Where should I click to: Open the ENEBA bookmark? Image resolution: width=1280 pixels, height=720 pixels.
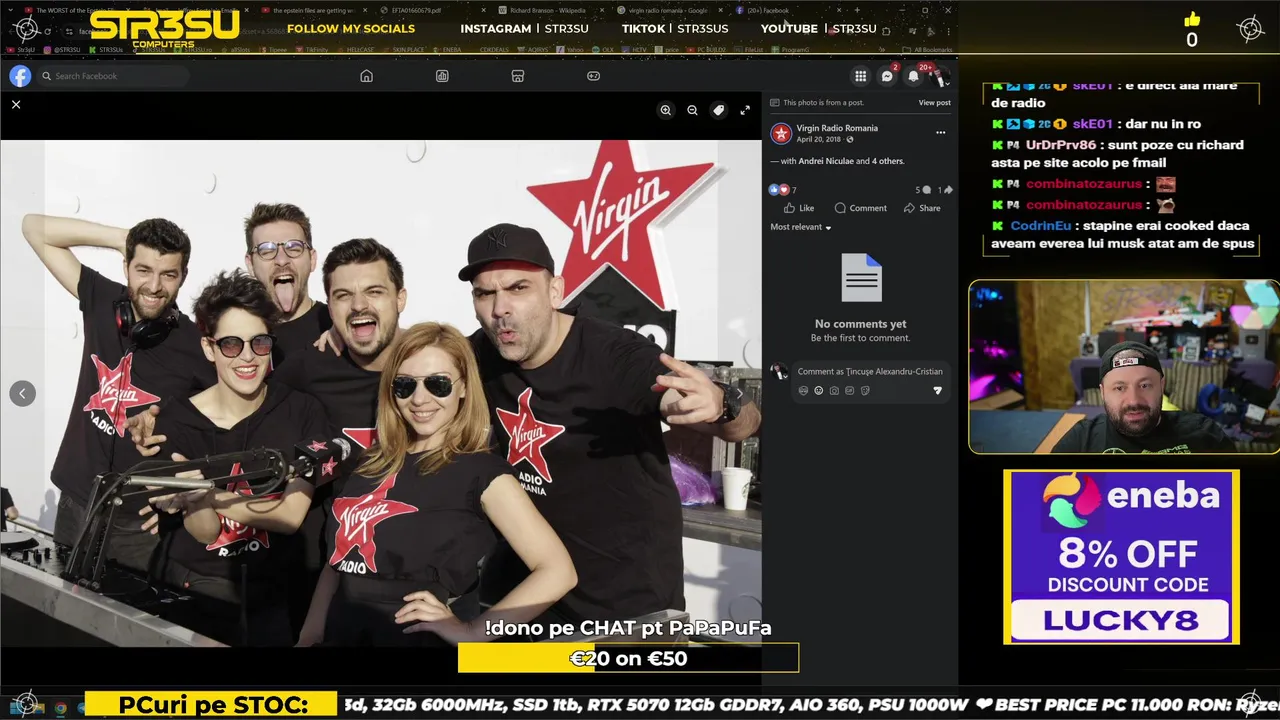point(449,49)
